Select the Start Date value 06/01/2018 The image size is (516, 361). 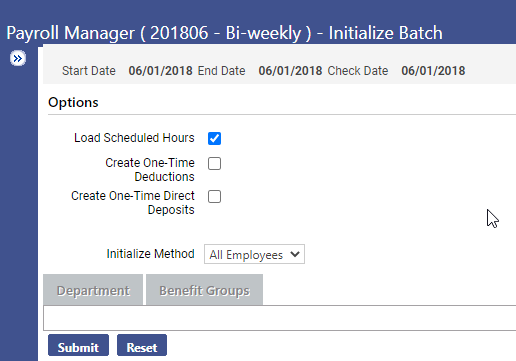[160, 71]
